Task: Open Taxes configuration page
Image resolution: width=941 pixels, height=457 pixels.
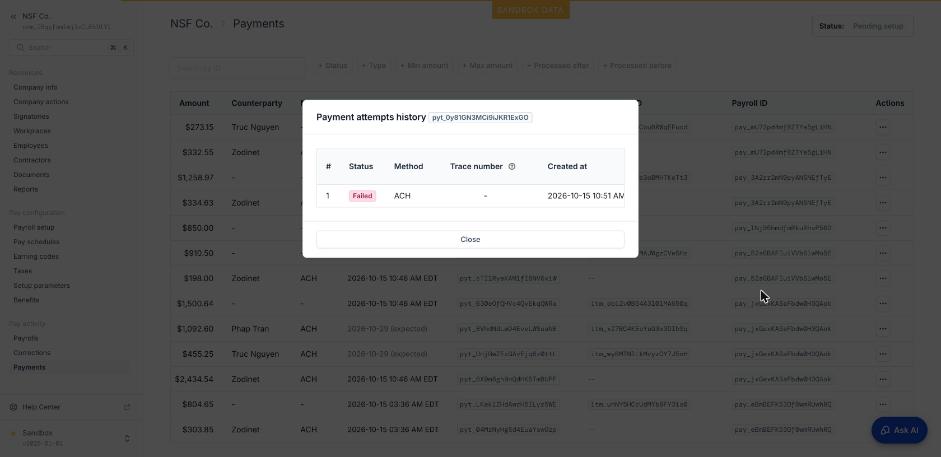Action: point(22,271)
